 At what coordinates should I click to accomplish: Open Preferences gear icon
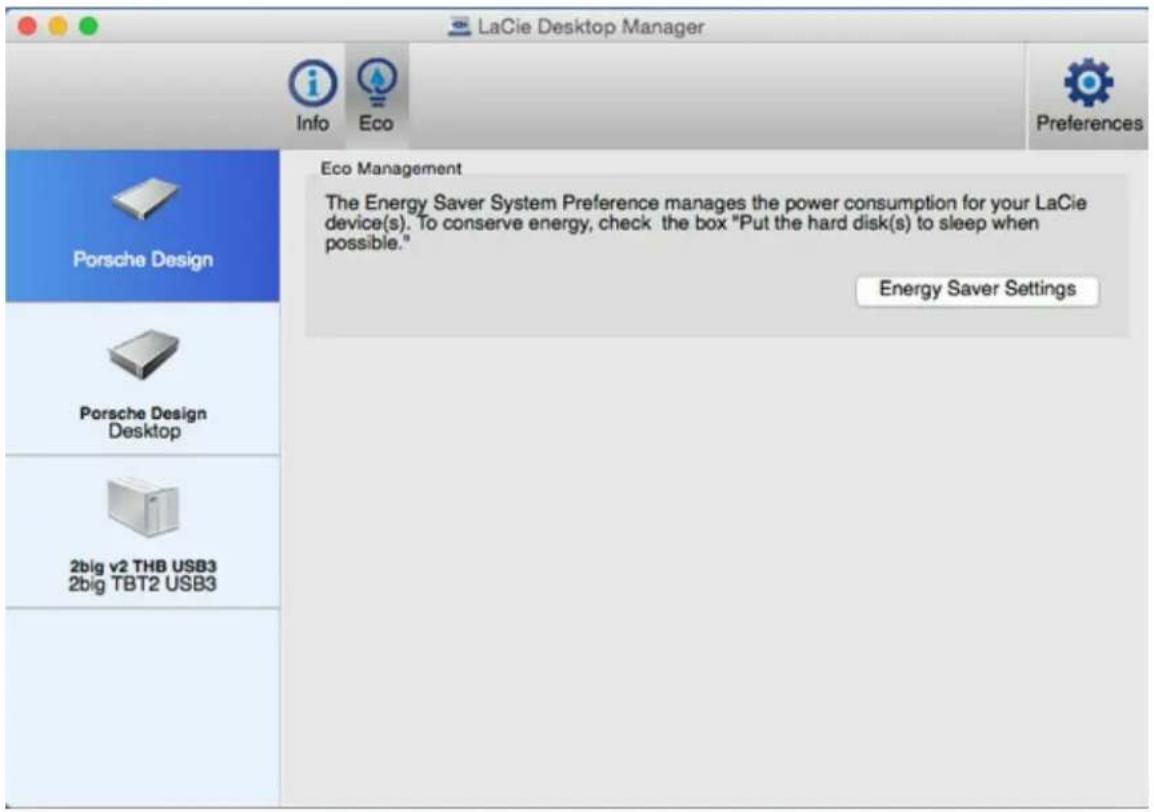[x=1088, y=82]
